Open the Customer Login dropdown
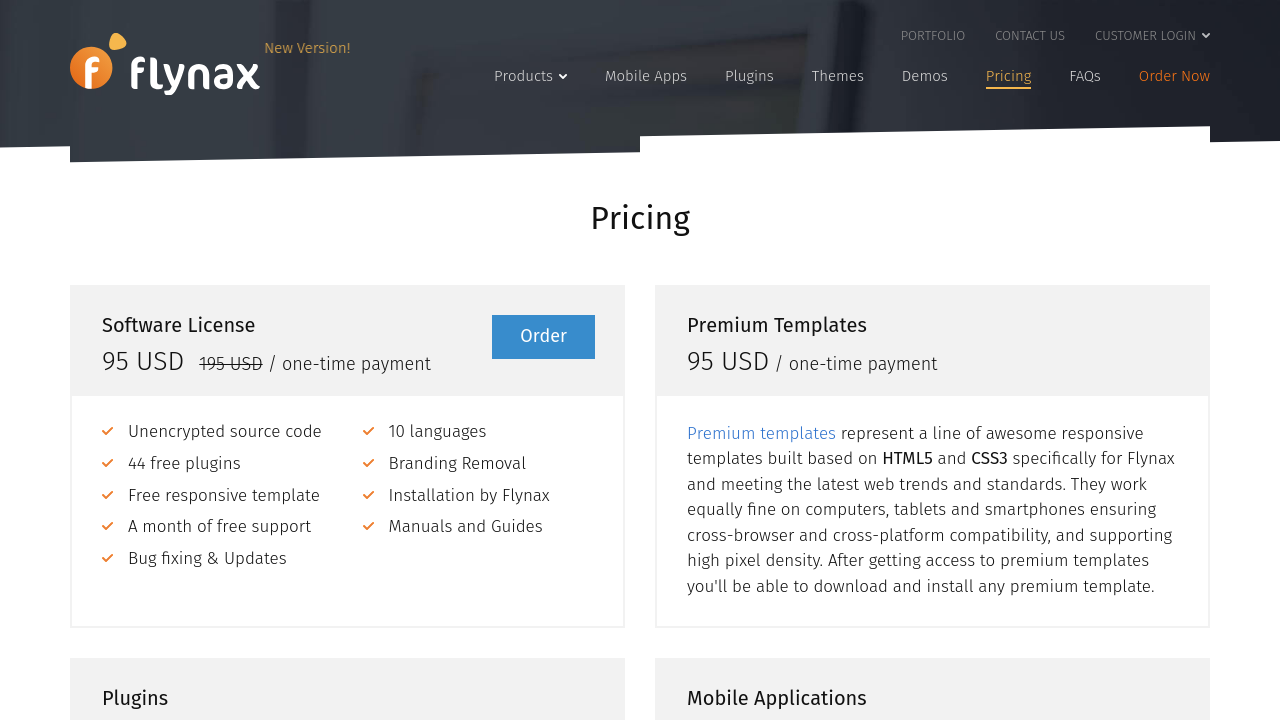This screenshot has width=1280, height=720. tap(1152, 36)
